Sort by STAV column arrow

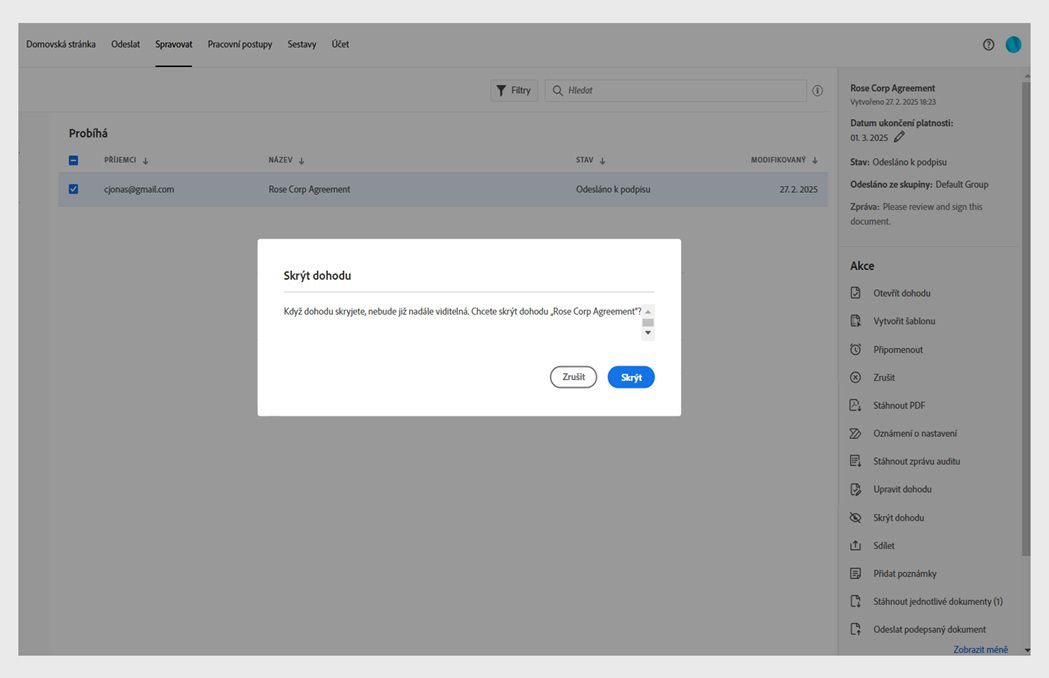coord(602,161)
